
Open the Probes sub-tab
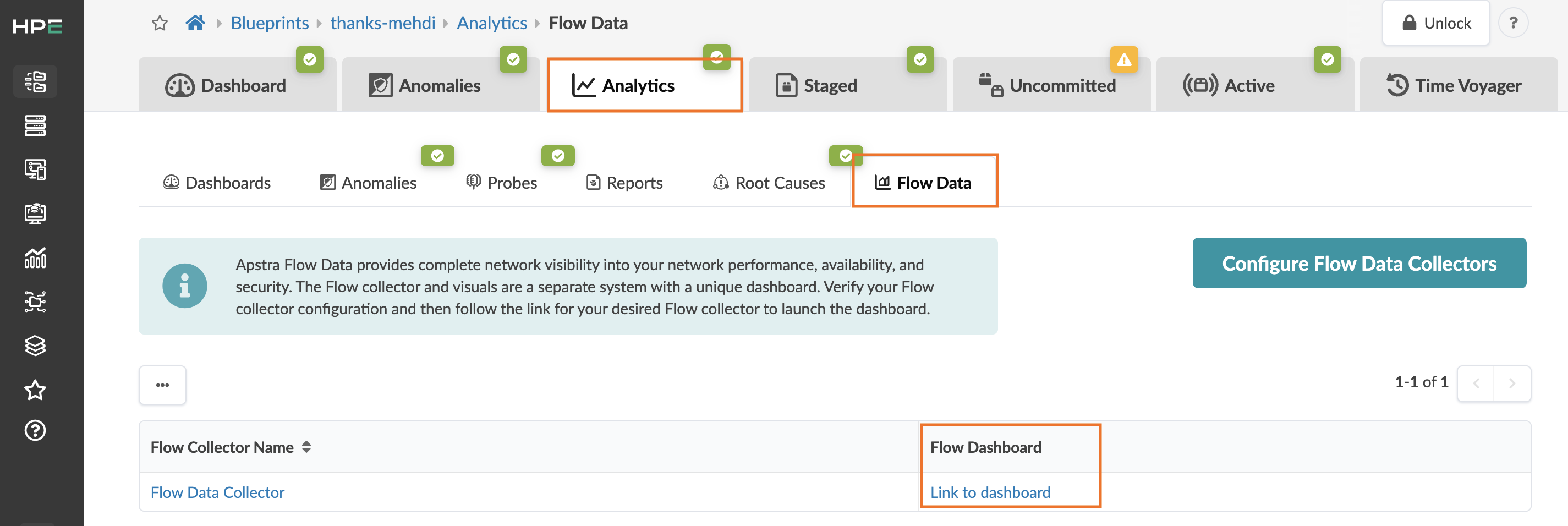coord(502,183)
